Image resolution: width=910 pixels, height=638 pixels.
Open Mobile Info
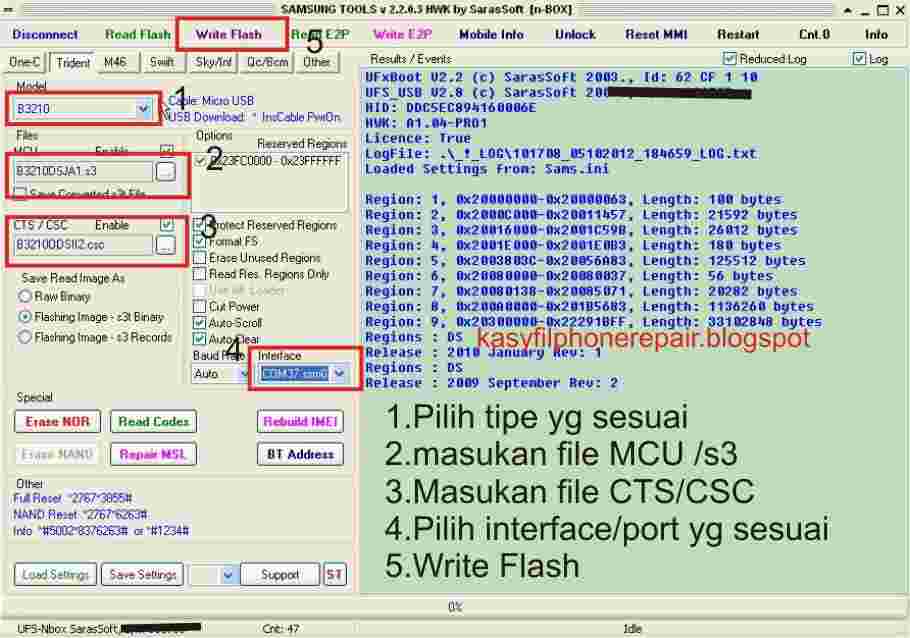click(x=491, y=34)
